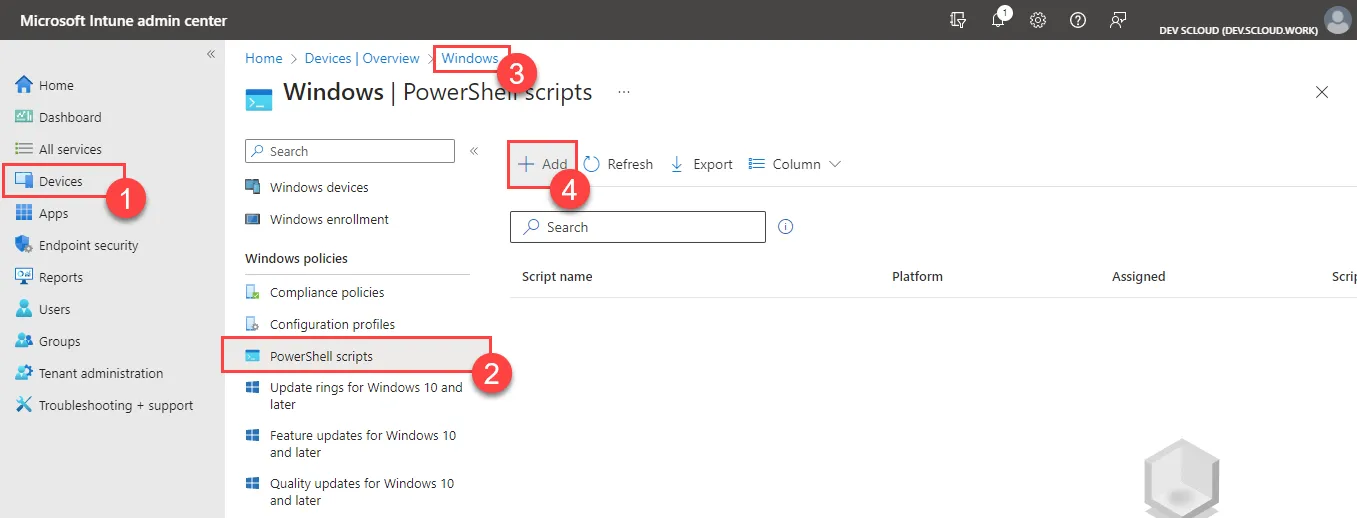1357x518 pixels.
Task: Open the Settings gear in top bar
Action: click(x=1038, y=20)
